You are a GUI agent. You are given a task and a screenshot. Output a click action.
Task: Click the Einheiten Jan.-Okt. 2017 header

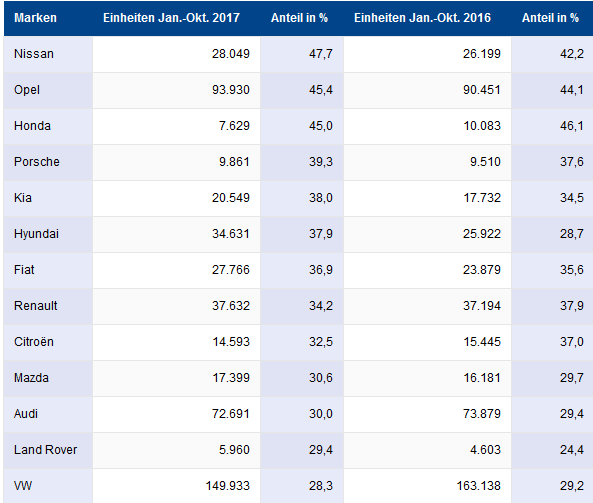(x=171, y=18)
